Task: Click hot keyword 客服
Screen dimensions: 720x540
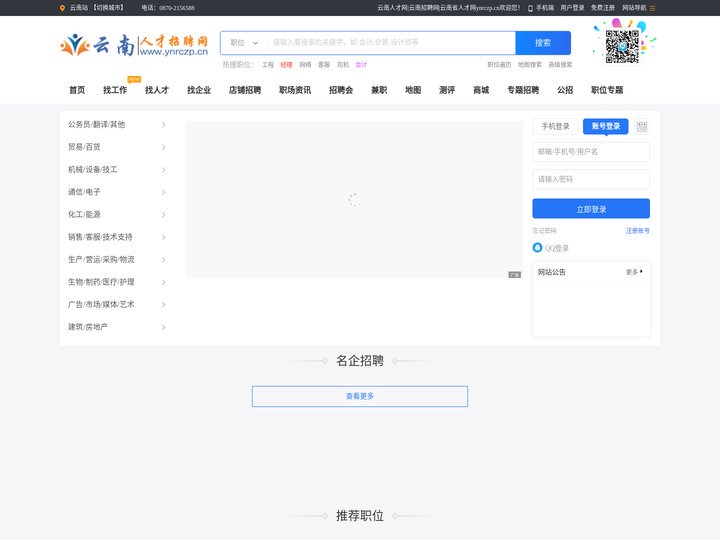Action: click(x=324, y=65)
